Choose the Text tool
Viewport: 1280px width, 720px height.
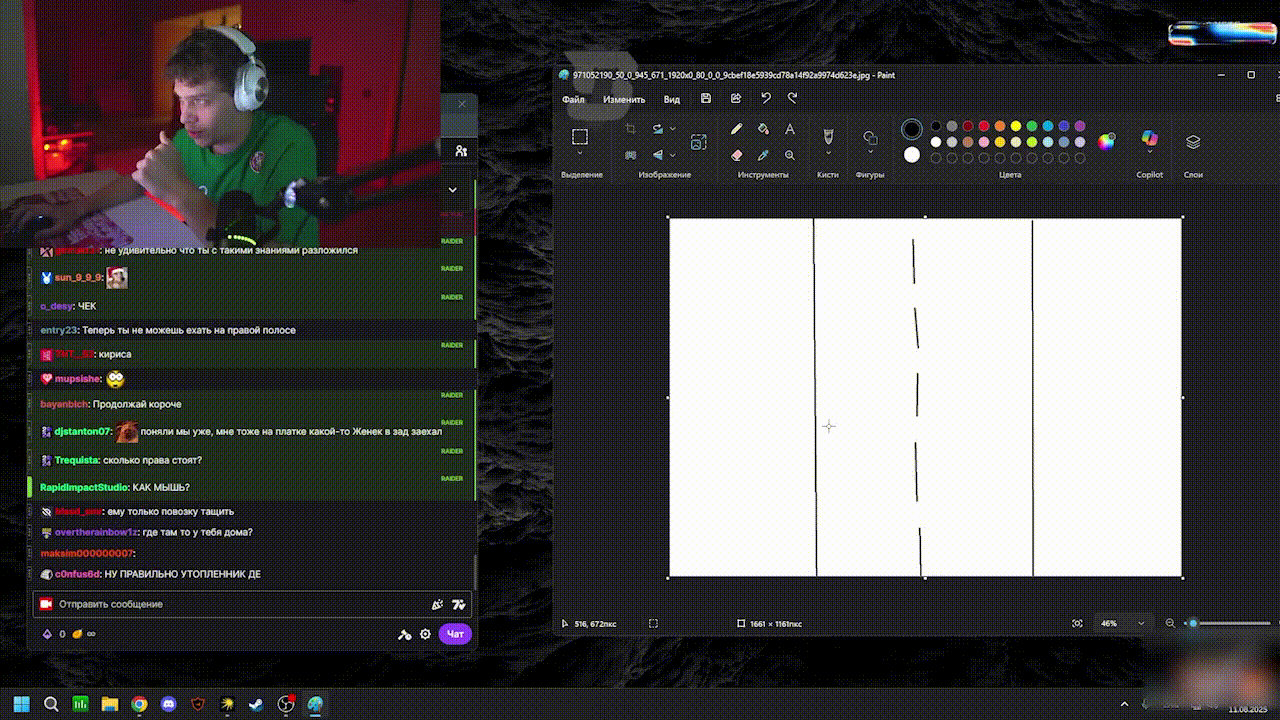coord(790,129)
